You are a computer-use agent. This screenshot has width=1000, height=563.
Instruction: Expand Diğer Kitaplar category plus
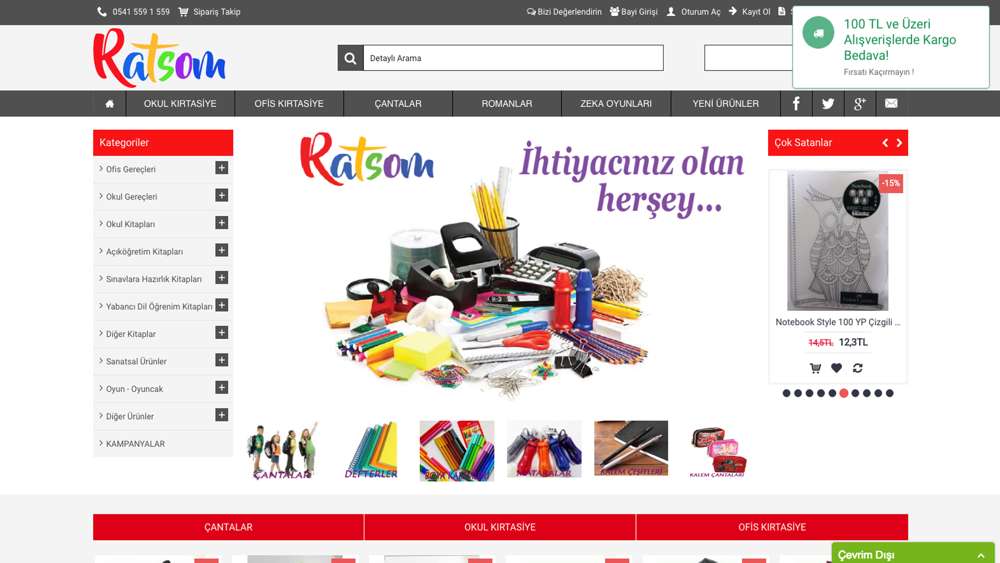click(x=221, y=332)
